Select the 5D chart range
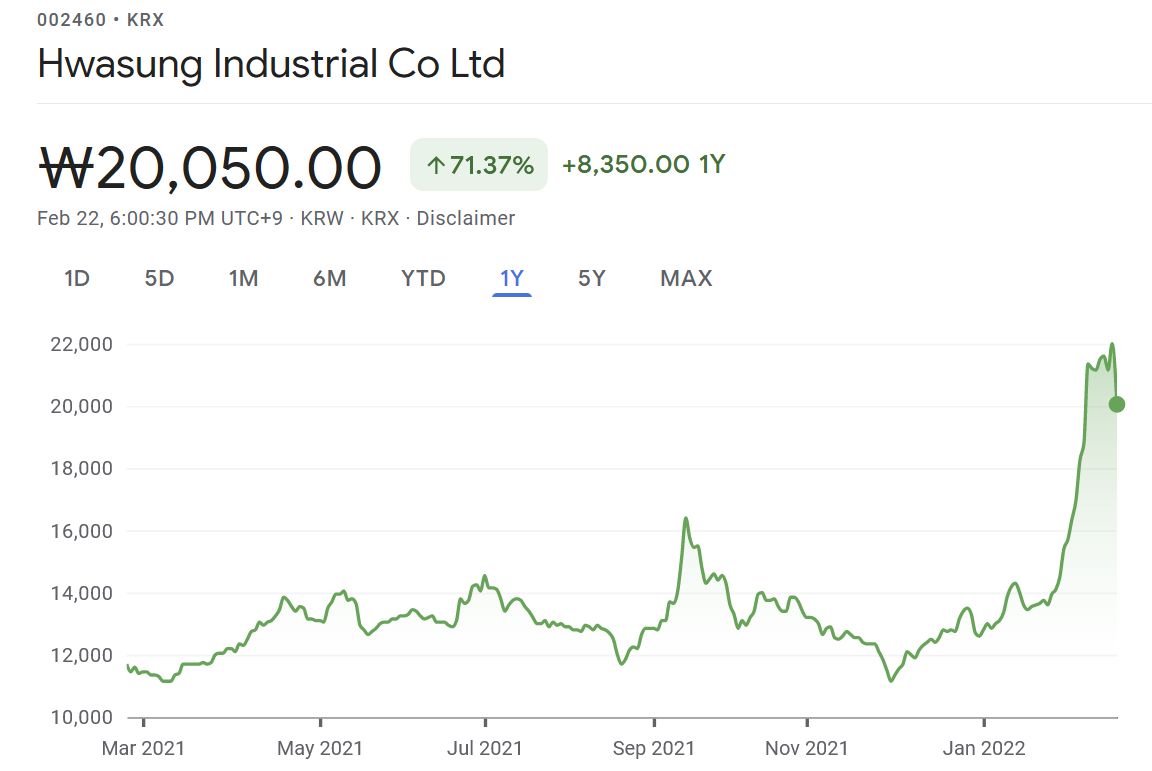Image resolution: width=1152 pixels, height=771 pixels. [159, 278]
